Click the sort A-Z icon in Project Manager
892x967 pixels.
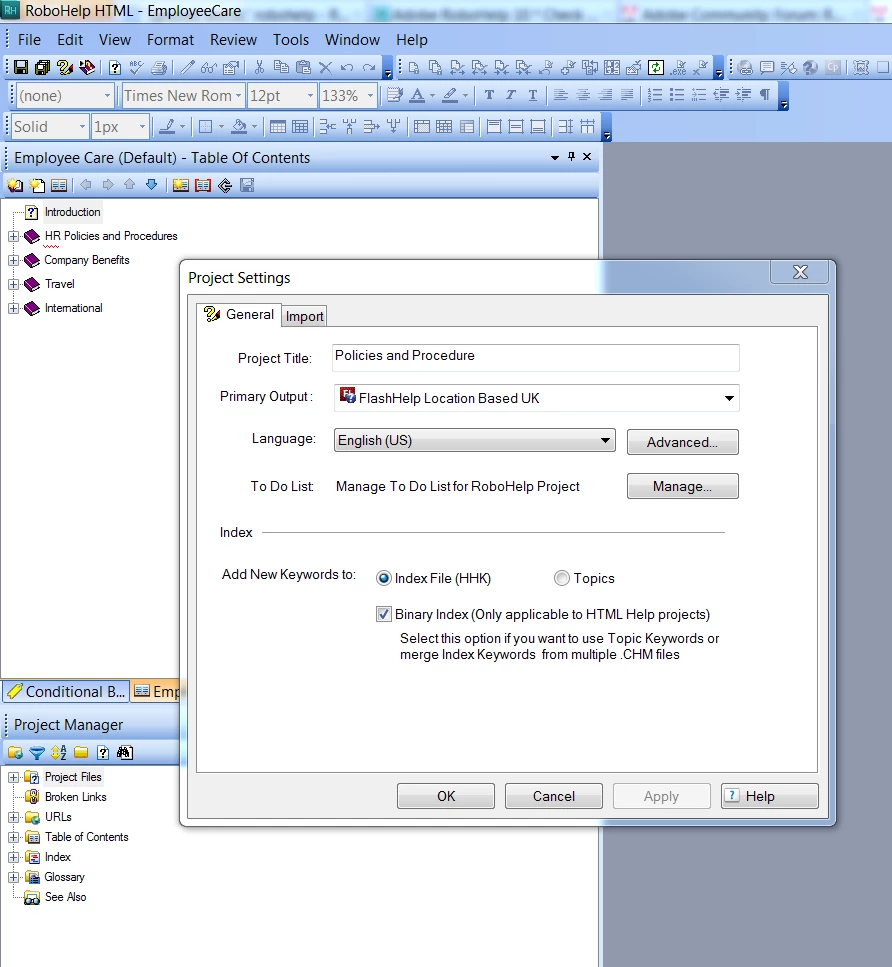point(59,752)
